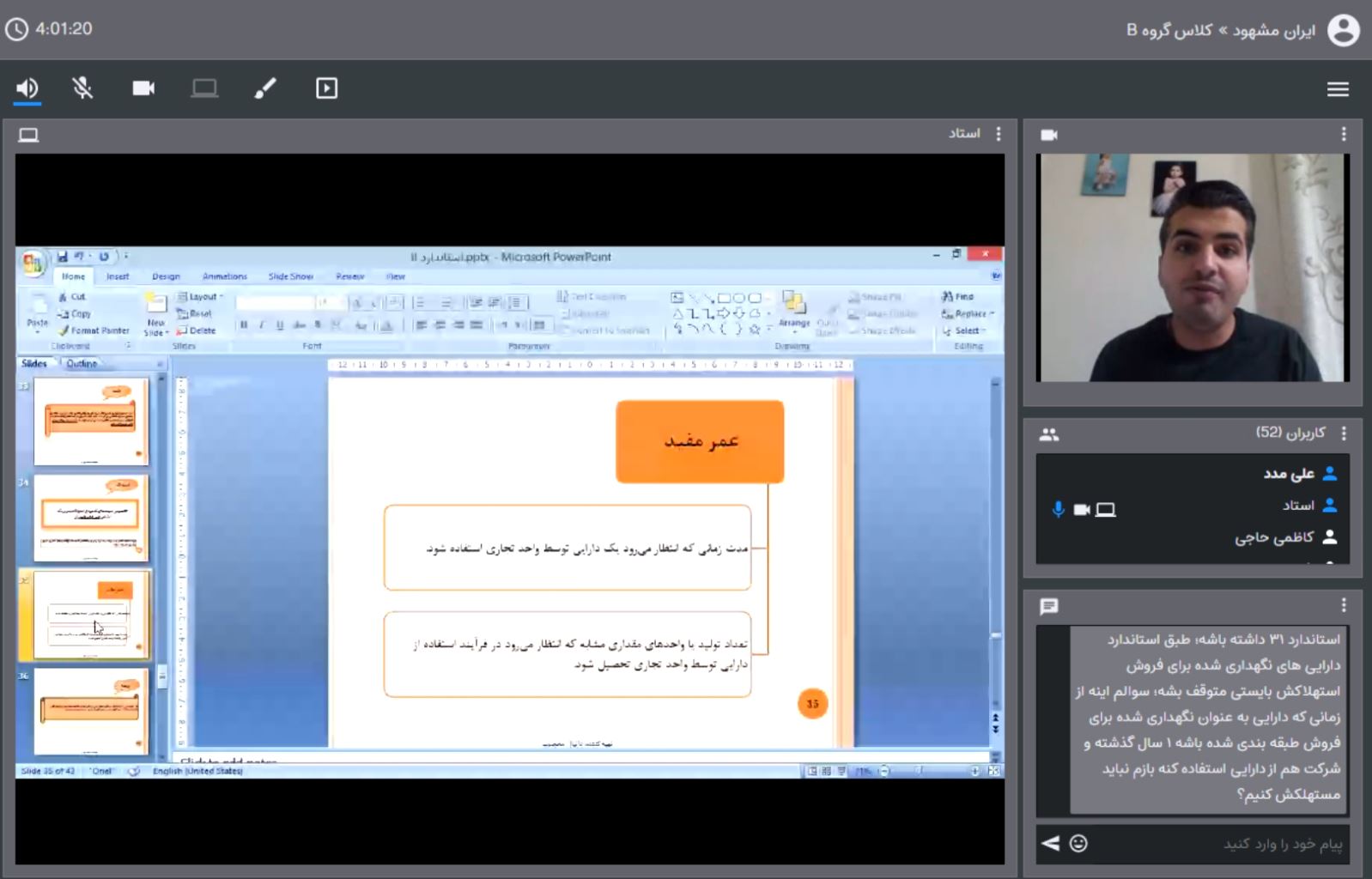Click the screen share laptop icon in top toolbar
1372x879 pixels.
coord(204,88)
